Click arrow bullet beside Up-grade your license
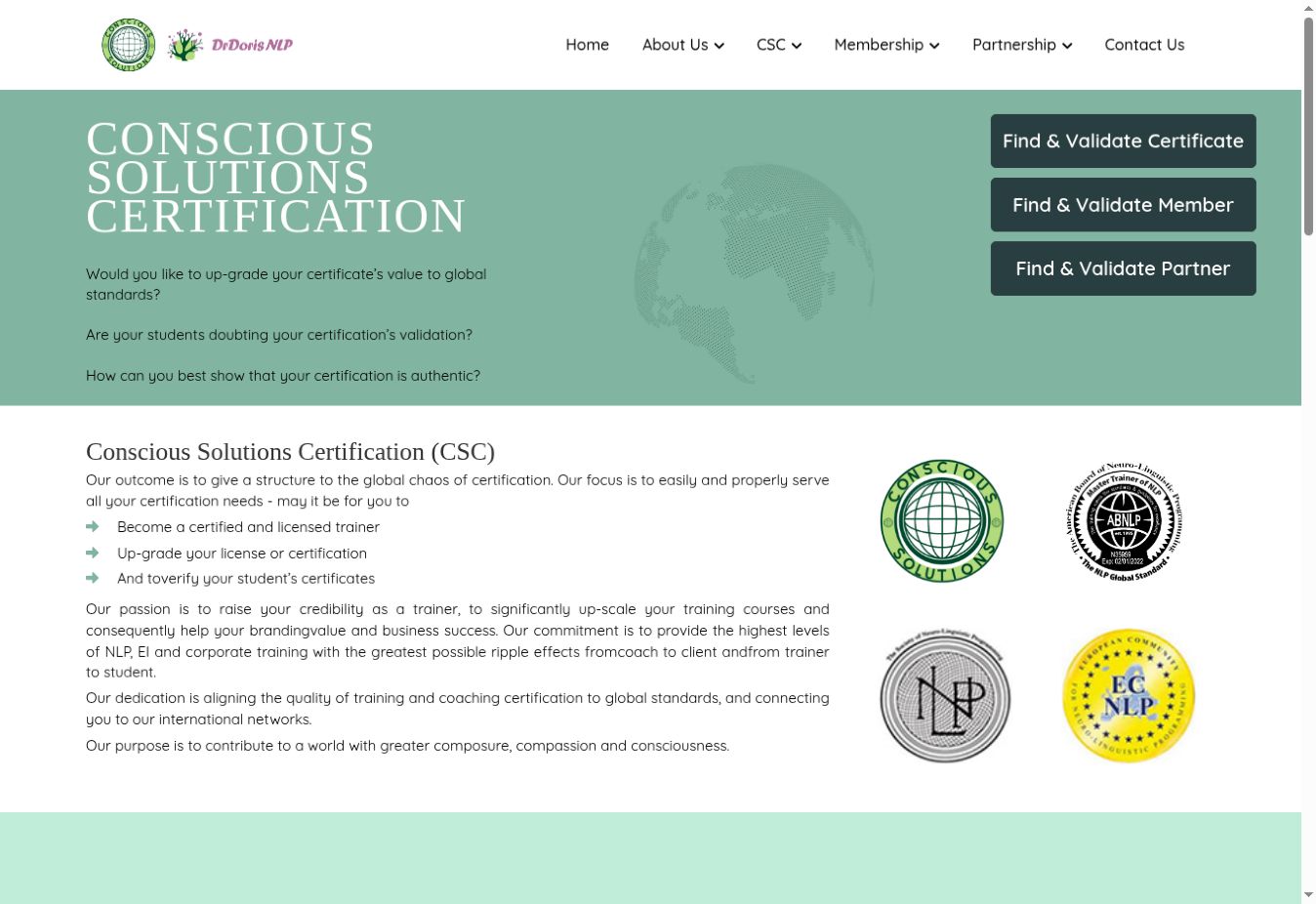The width and height of the screenshot is (1316, 904). pos(93,553)
